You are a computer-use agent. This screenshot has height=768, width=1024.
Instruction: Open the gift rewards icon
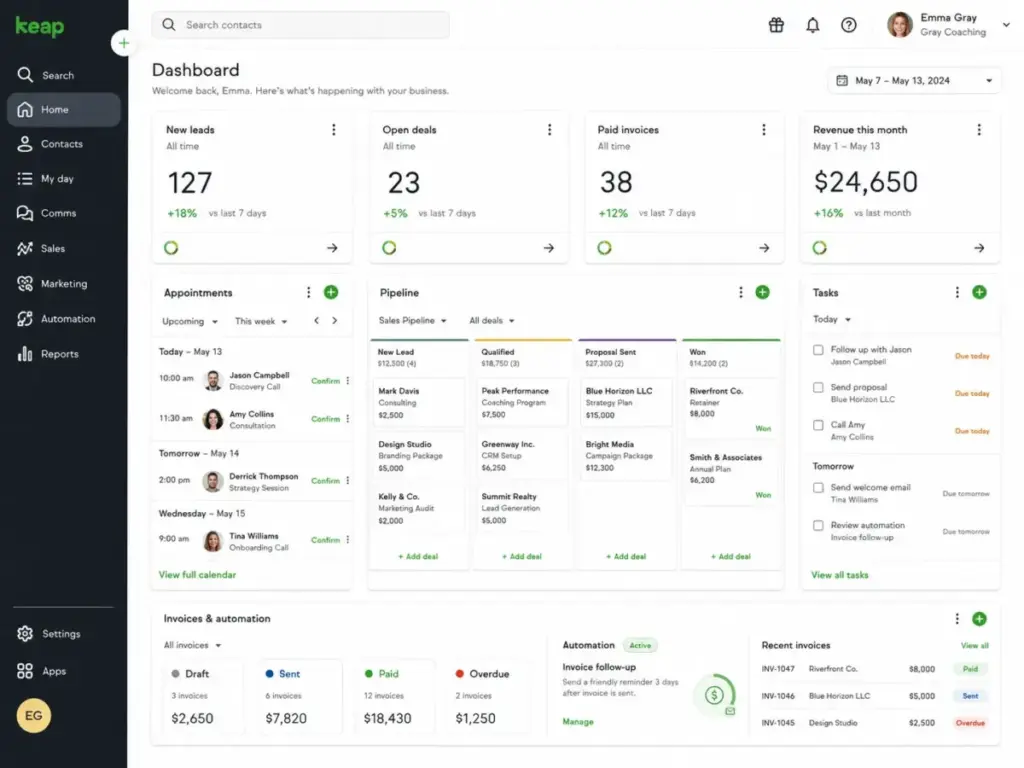tap(776, 25)
